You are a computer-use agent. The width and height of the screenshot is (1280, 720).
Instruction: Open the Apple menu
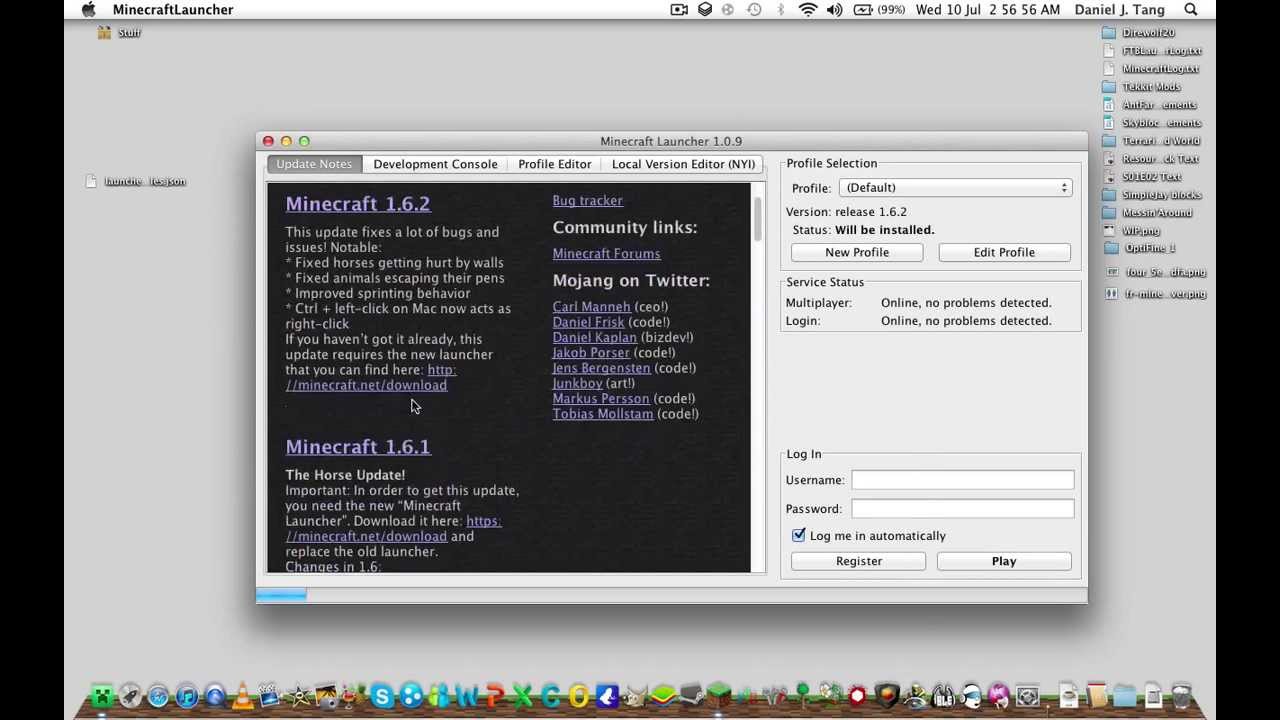[88, 10]
